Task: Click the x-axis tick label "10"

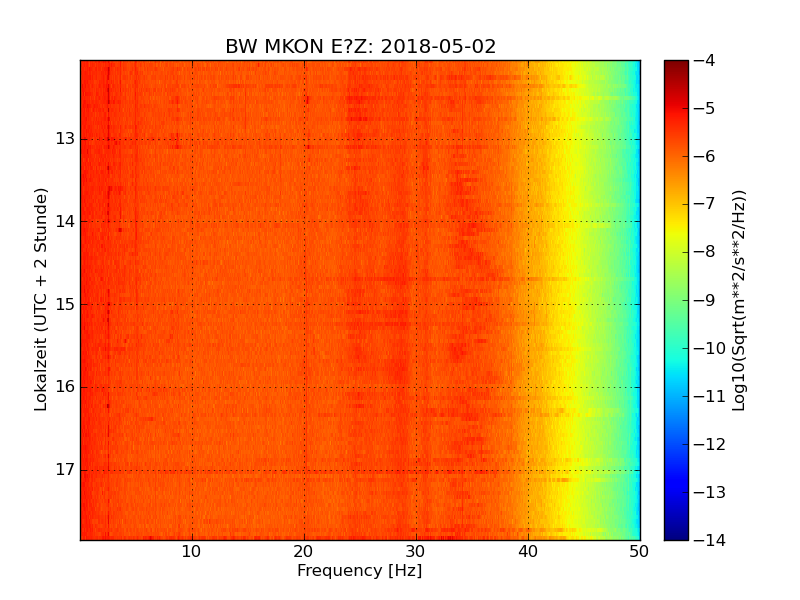Action: [191, 552]
